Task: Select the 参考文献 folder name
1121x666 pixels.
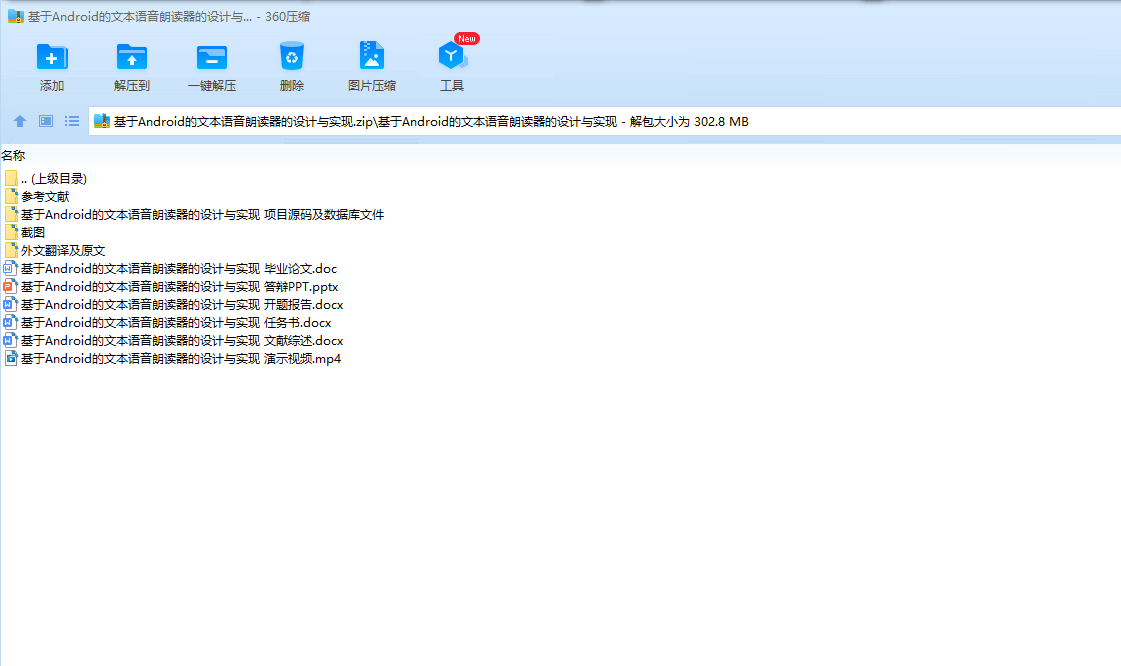Action: point(45,197)
